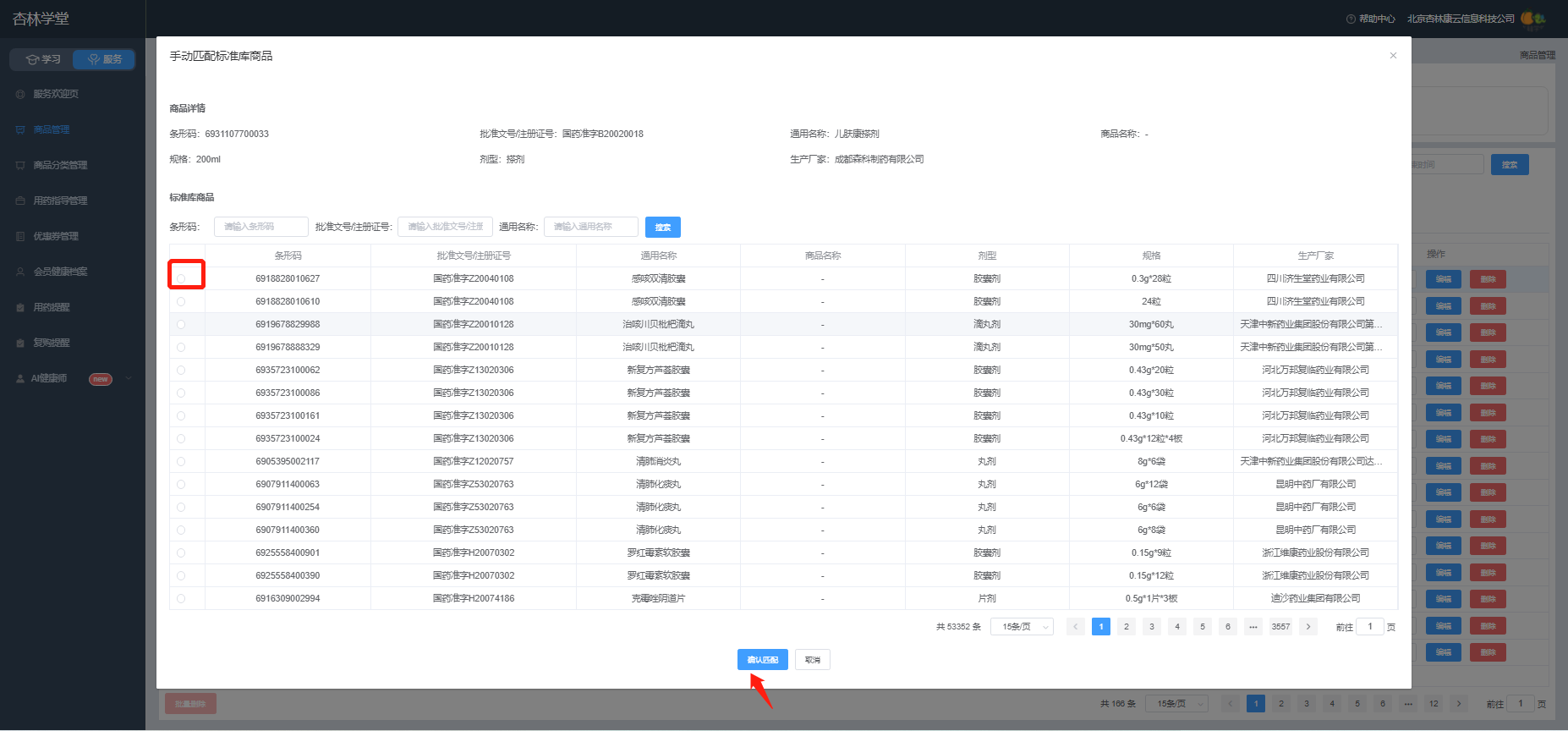Click the dialog's previous page arrow

point(1076,627)
